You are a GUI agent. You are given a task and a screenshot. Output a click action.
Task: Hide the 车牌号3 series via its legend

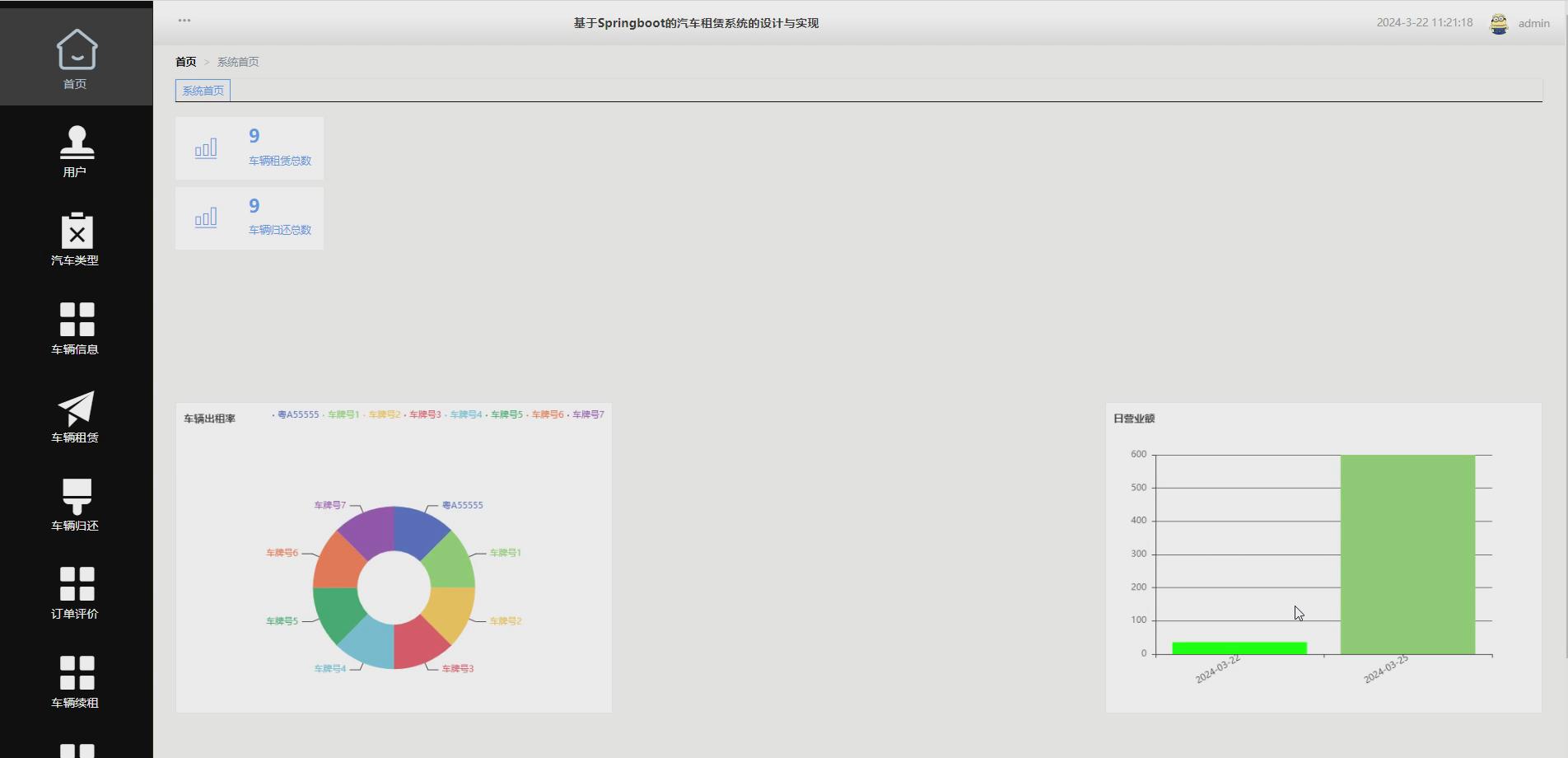(x=424, y=414)
